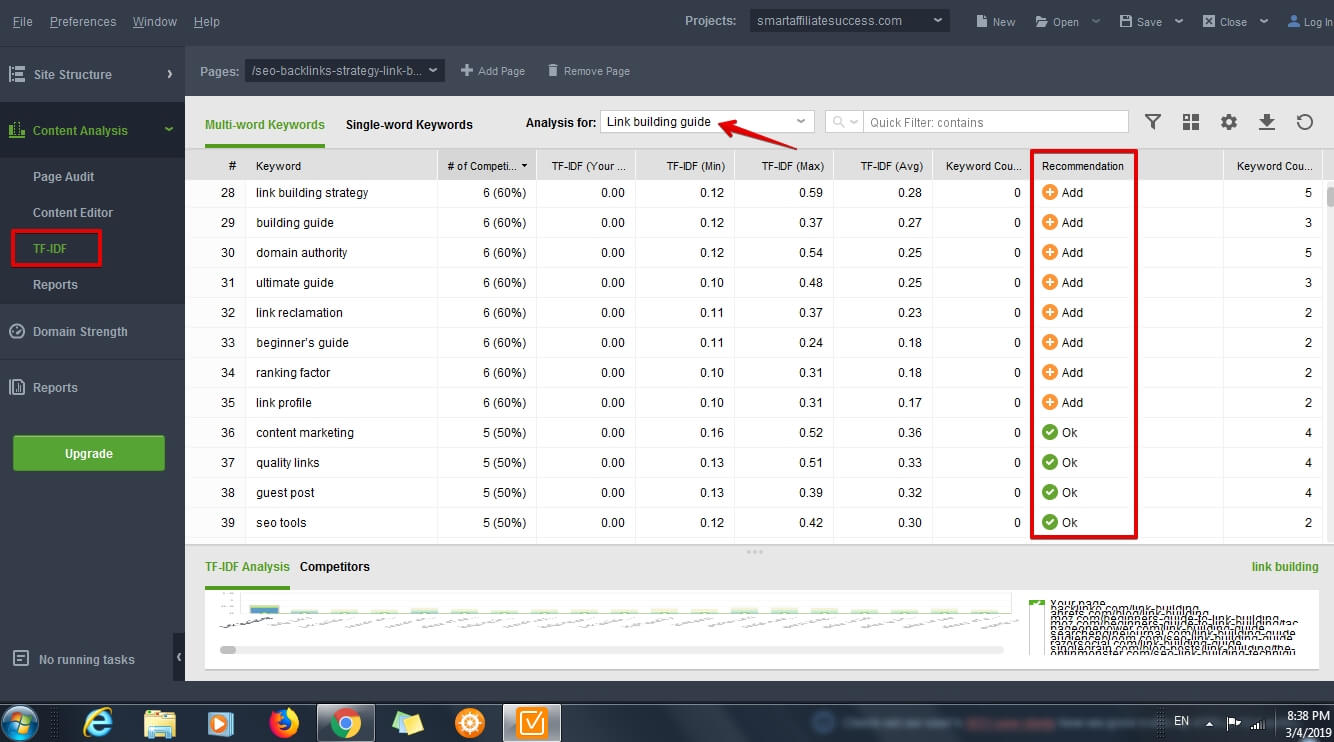Click the Remove Page button

click(x=587, y=71)
